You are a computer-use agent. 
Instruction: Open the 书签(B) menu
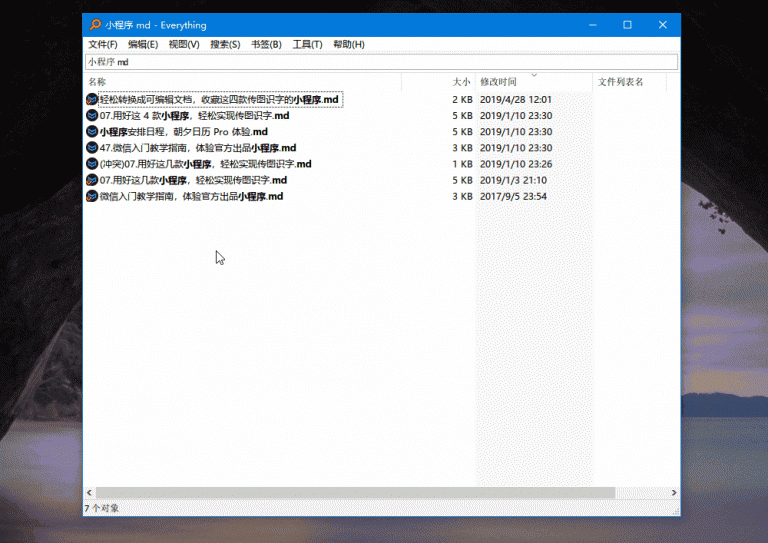pos(266,45)
